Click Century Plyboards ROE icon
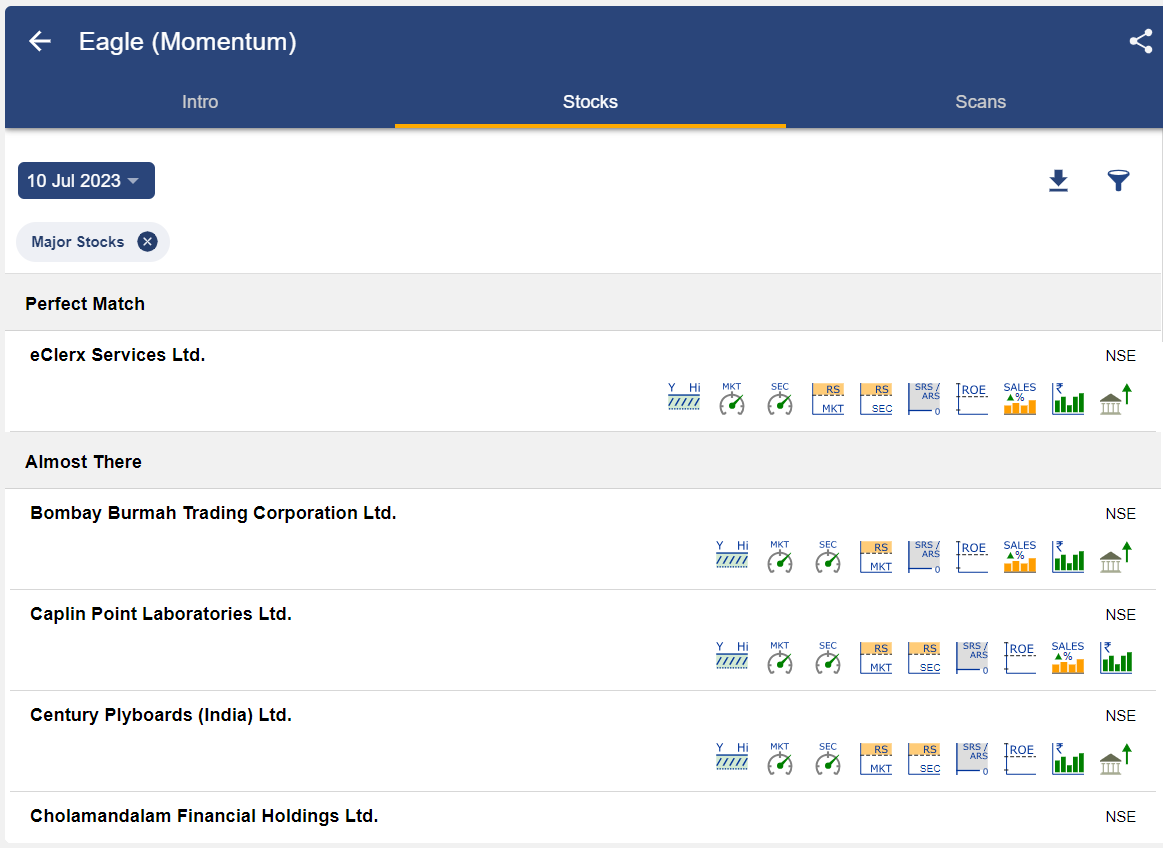This screenshot has width=1163, height=848. click(1020, 758)
